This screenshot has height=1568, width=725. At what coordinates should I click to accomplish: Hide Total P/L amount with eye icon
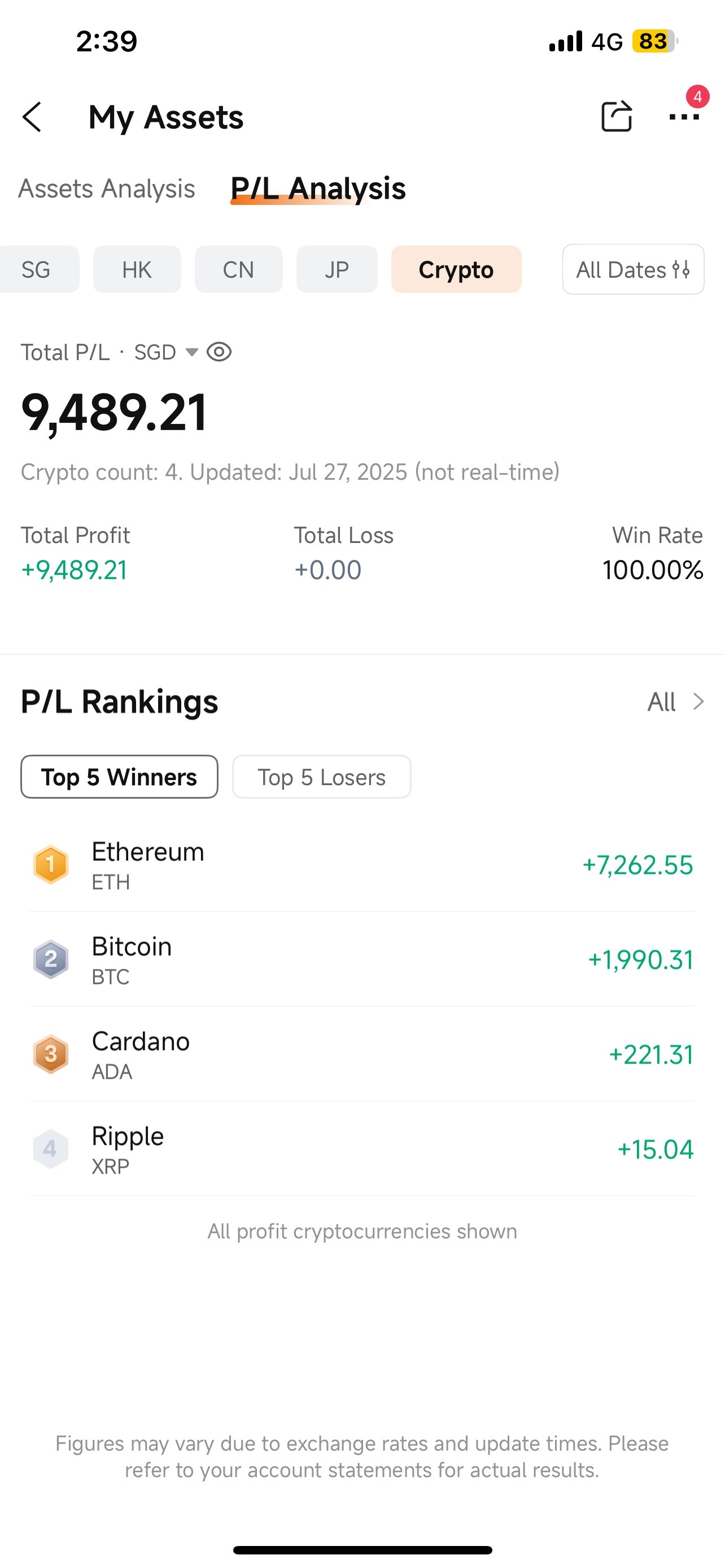click(x=219, y=352)
